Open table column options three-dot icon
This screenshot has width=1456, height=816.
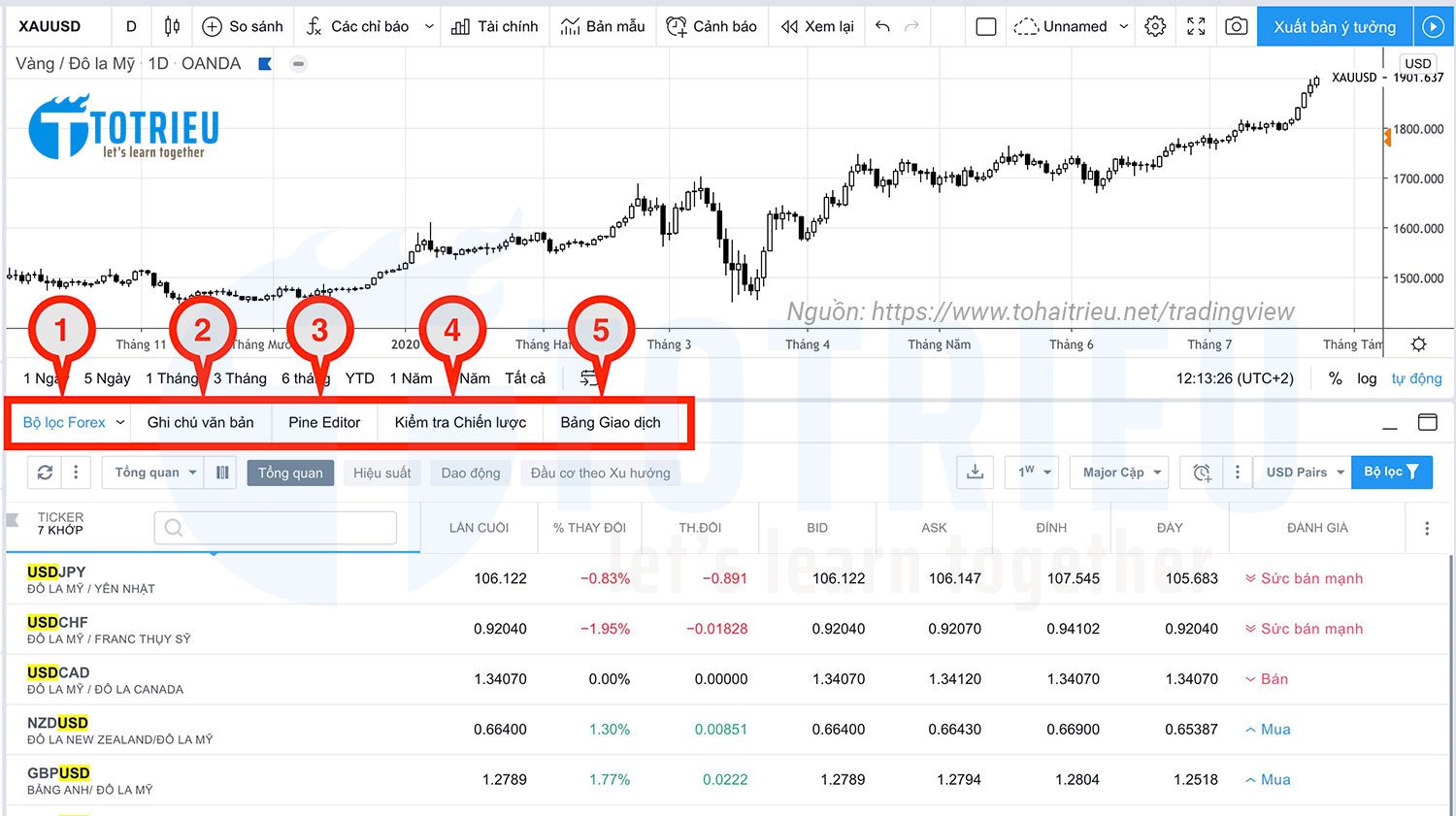(1427, 528)
